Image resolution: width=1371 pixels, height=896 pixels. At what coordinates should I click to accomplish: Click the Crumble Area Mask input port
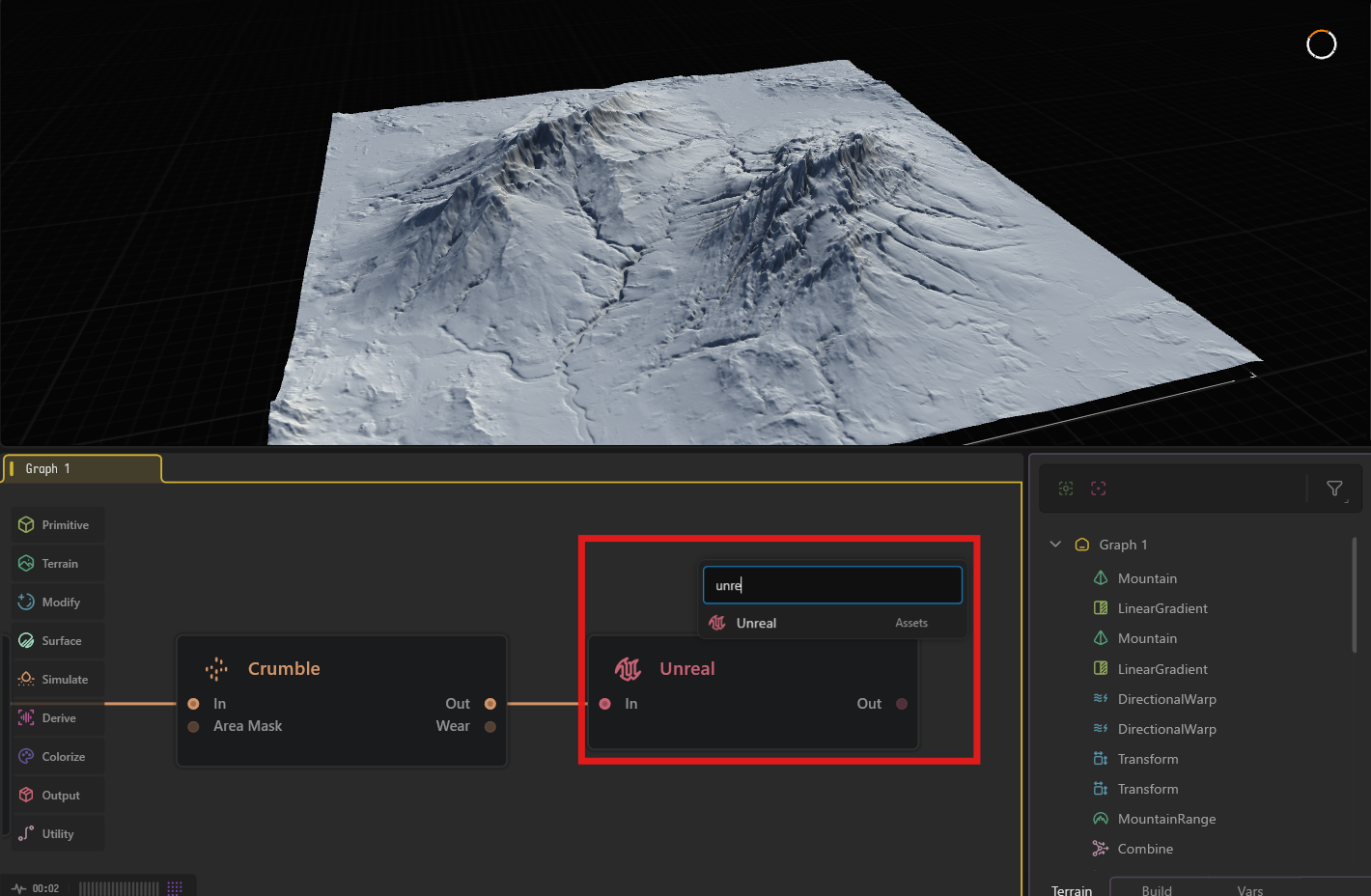click(x=194, y=727)
